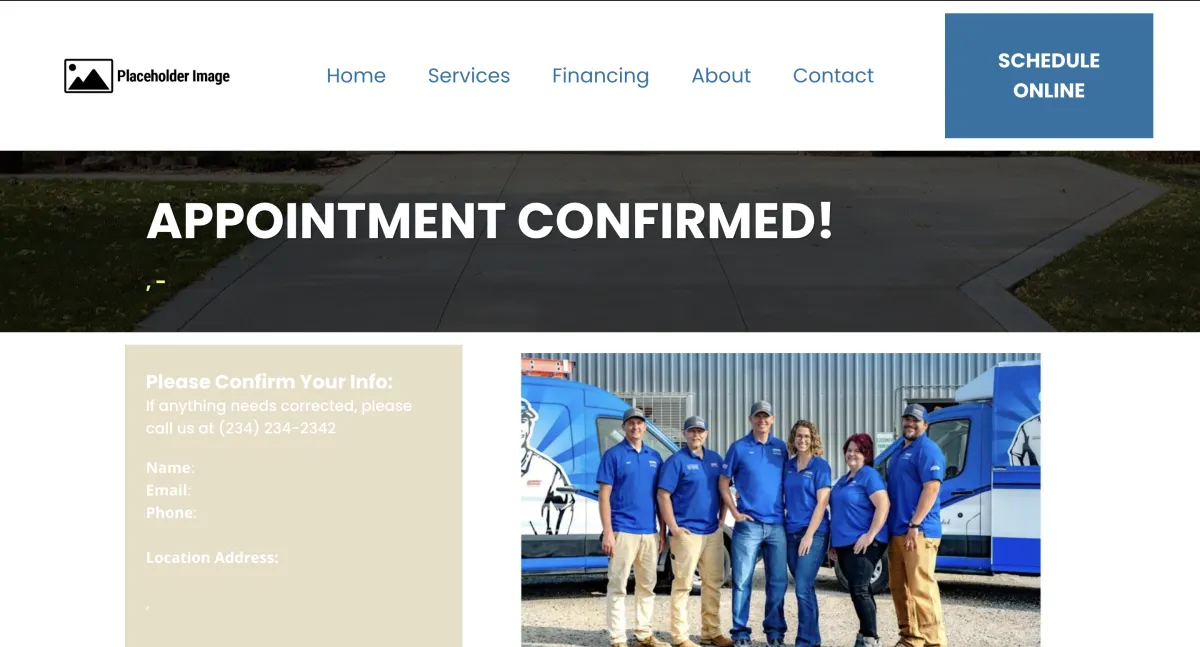This screenshot has height=647, width=1200.
Task: Click the woman in black pants in photo
Action: coord(857,540)
